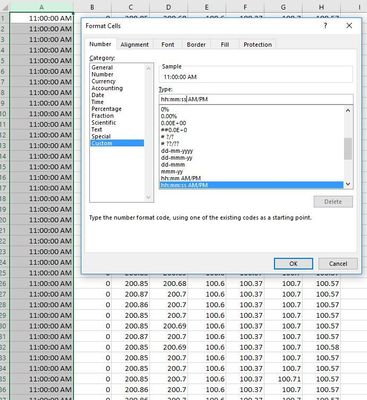Click cell C27 showing 200.87
This screenshot has height=400, width=367.
point(130,294)
